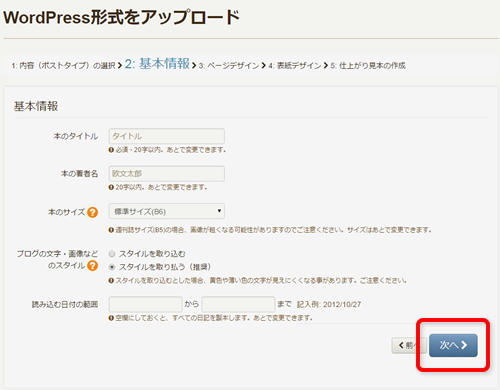The width and height of the screenshot is (500, 390).
Task: Select step 2: 基本情報
Action: pyautogui.click(x=157, y=64)
